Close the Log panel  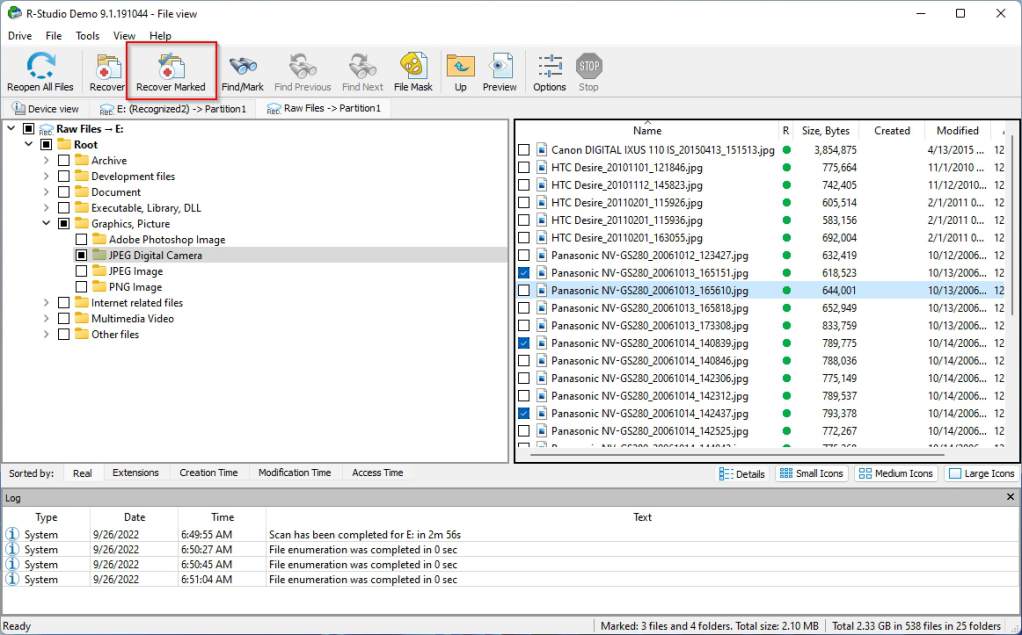pos(1010,497)
